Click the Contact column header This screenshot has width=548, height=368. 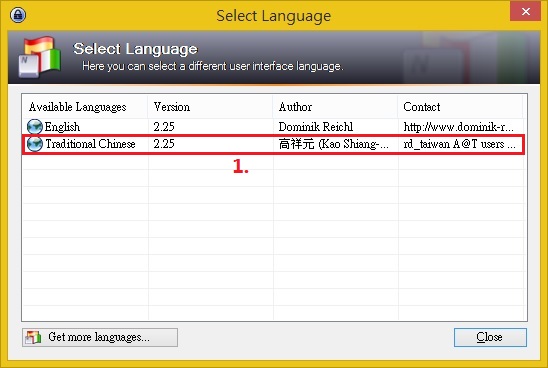(460, 107)
